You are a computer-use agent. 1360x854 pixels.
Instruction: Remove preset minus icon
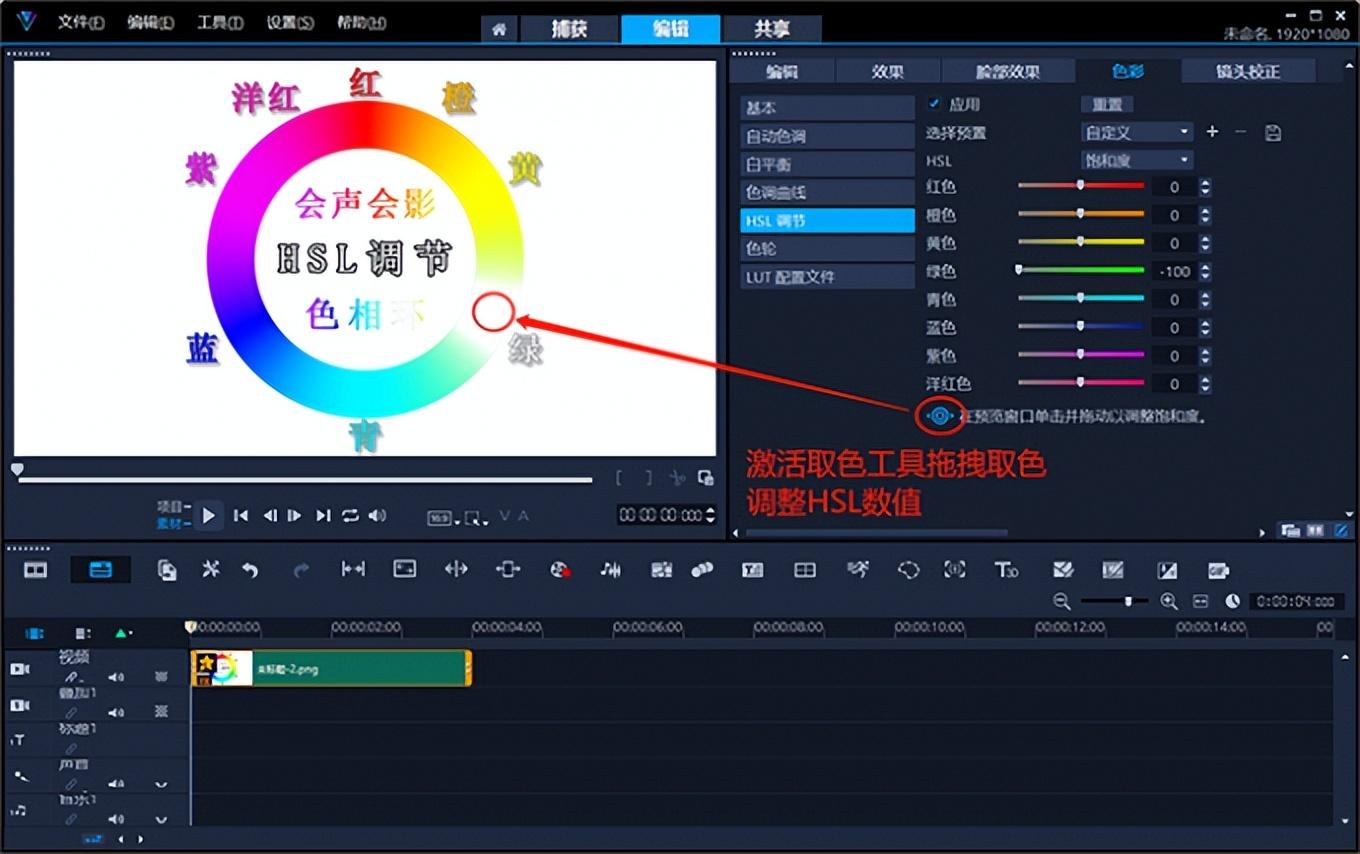click(1241, 132)
